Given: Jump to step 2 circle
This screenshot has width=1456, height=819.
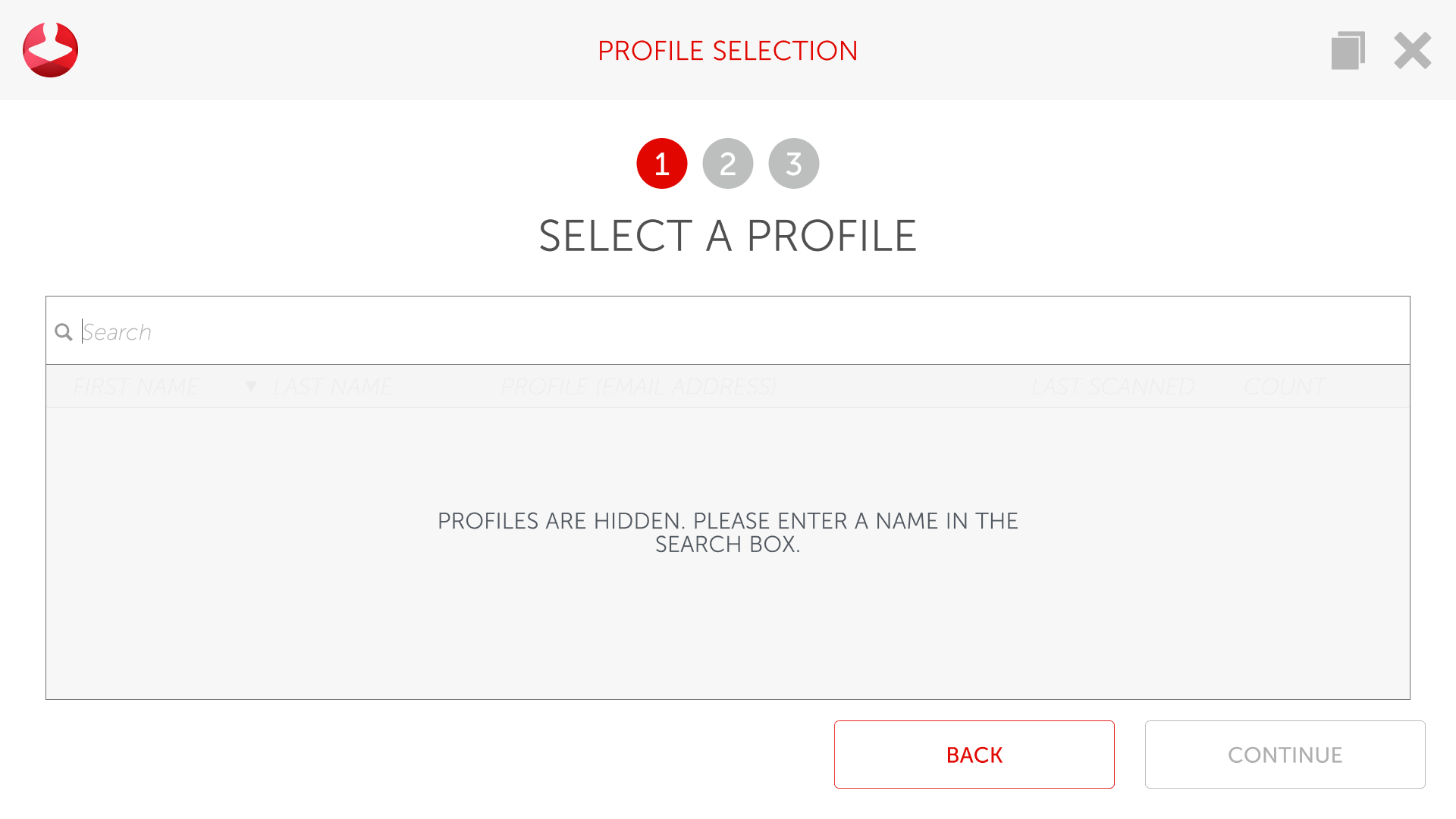Looking at the screenshot, I should click(727, 163).
